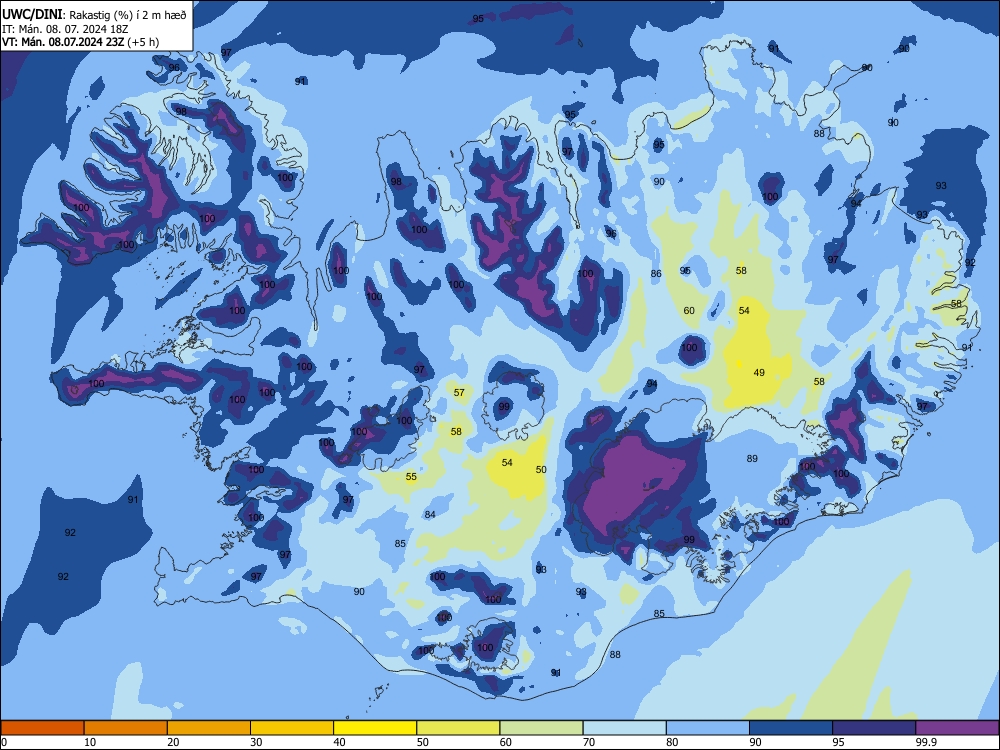Pick the 60–70 light green legend swatch

tap(541, 728)
